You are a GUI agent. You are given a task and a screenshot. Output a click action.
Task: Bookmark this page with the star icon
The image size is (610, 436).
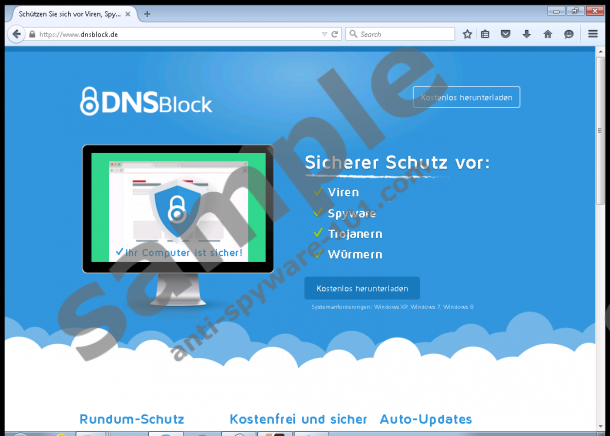[467, 34]
